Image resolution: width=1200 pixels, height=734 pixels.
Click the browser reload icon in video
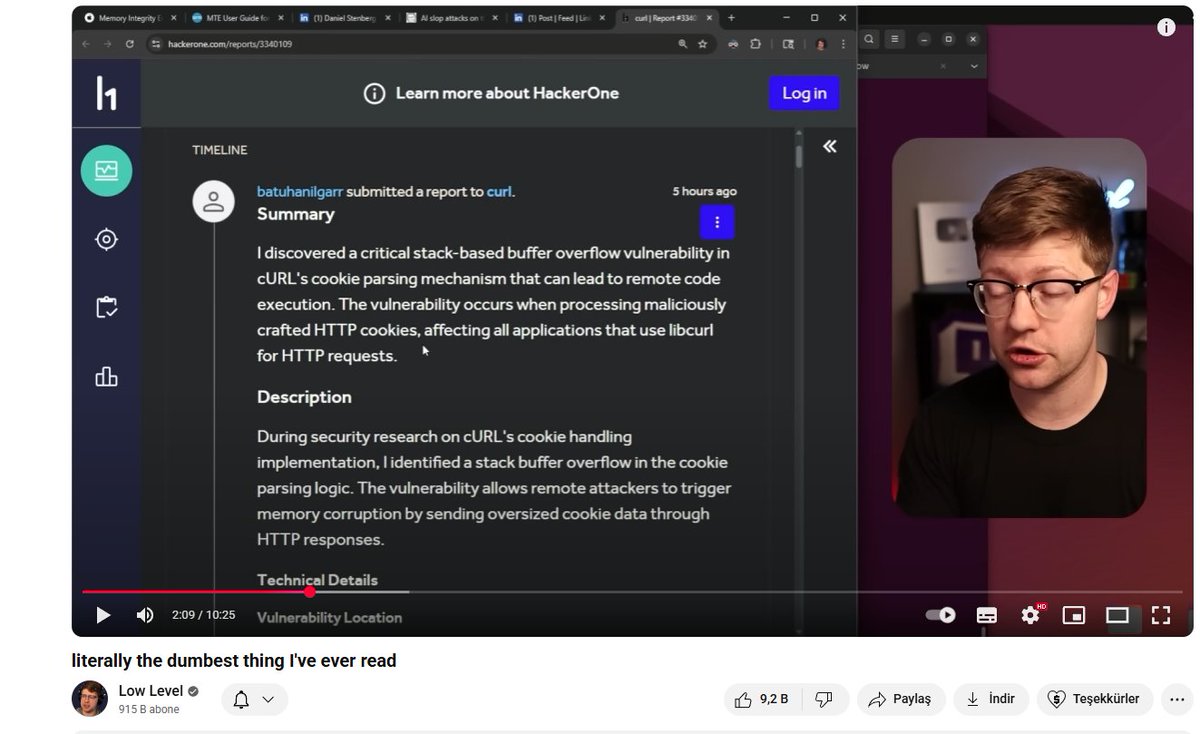[x=130, y=44]
